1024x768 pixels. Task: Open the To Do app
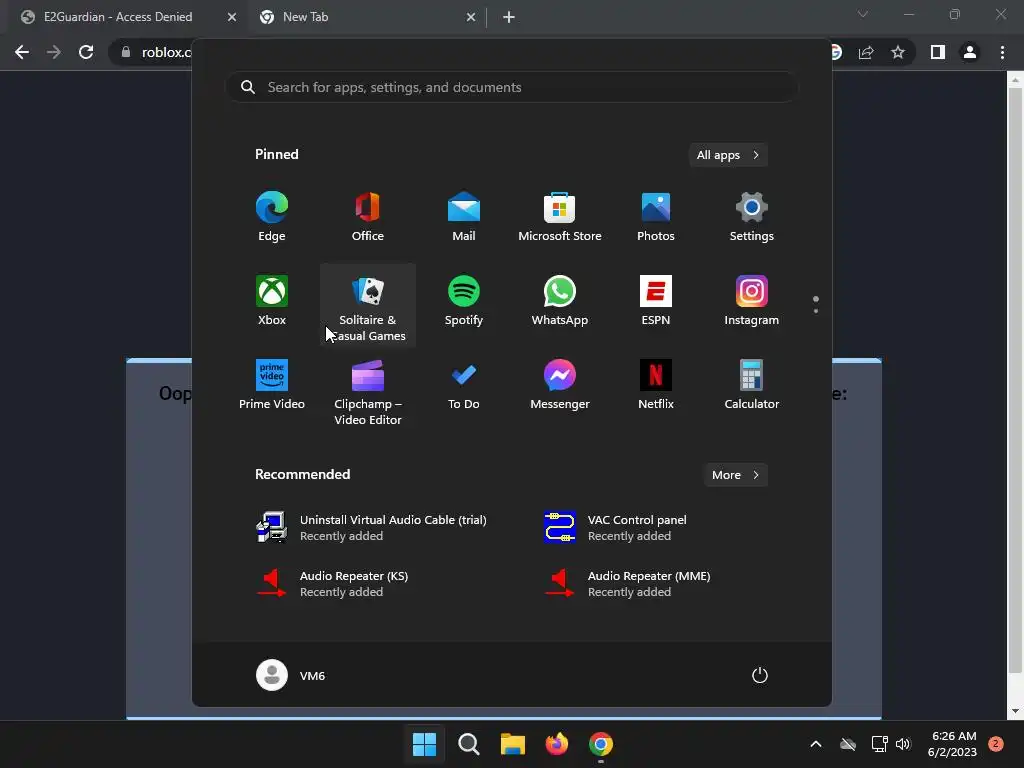tap(464, 385)
